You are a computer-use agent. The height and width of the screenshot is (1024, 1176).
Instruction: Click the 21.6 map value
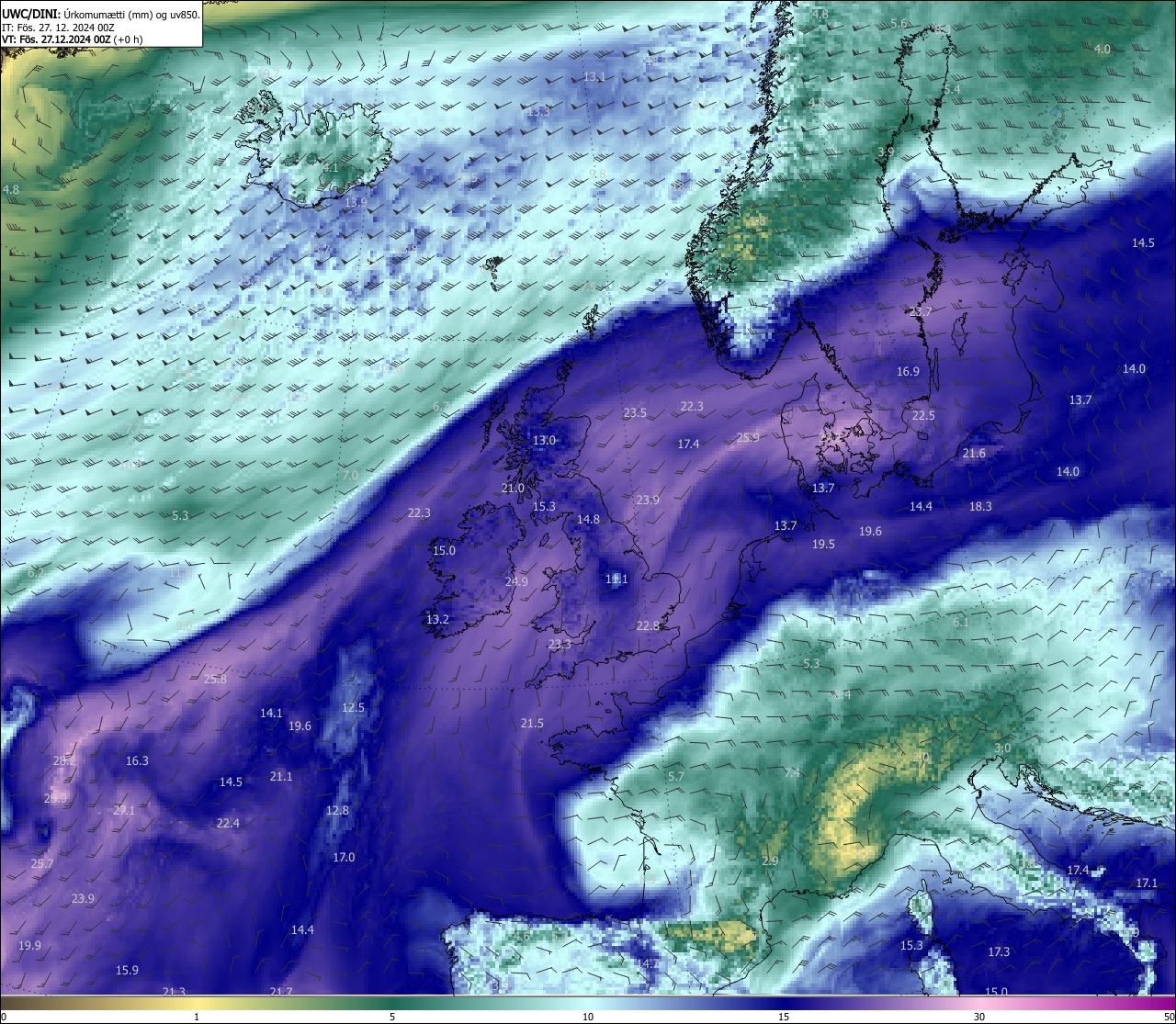(x=974, y=453)
